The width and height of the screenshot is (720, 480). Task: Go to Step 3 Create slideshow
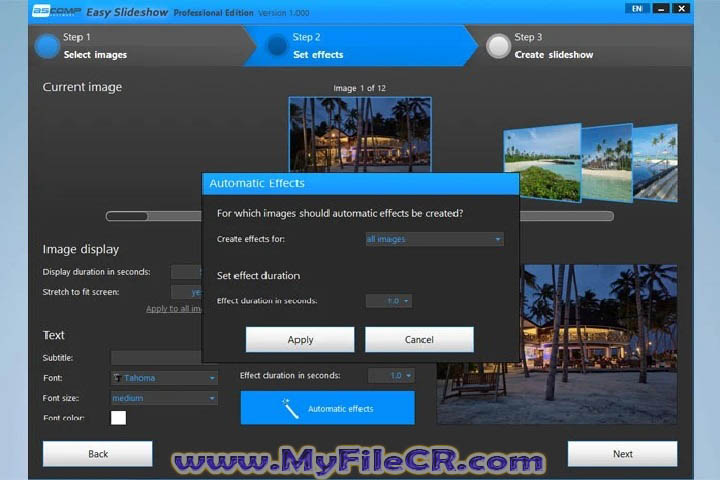point(581,46)
